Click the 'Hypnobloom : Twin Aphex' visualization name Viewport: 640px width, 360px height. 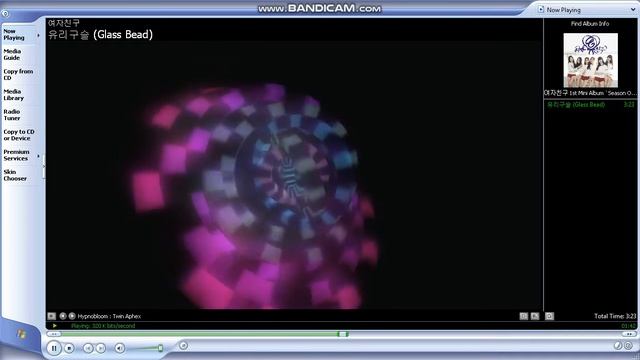(x=109, y=316)
